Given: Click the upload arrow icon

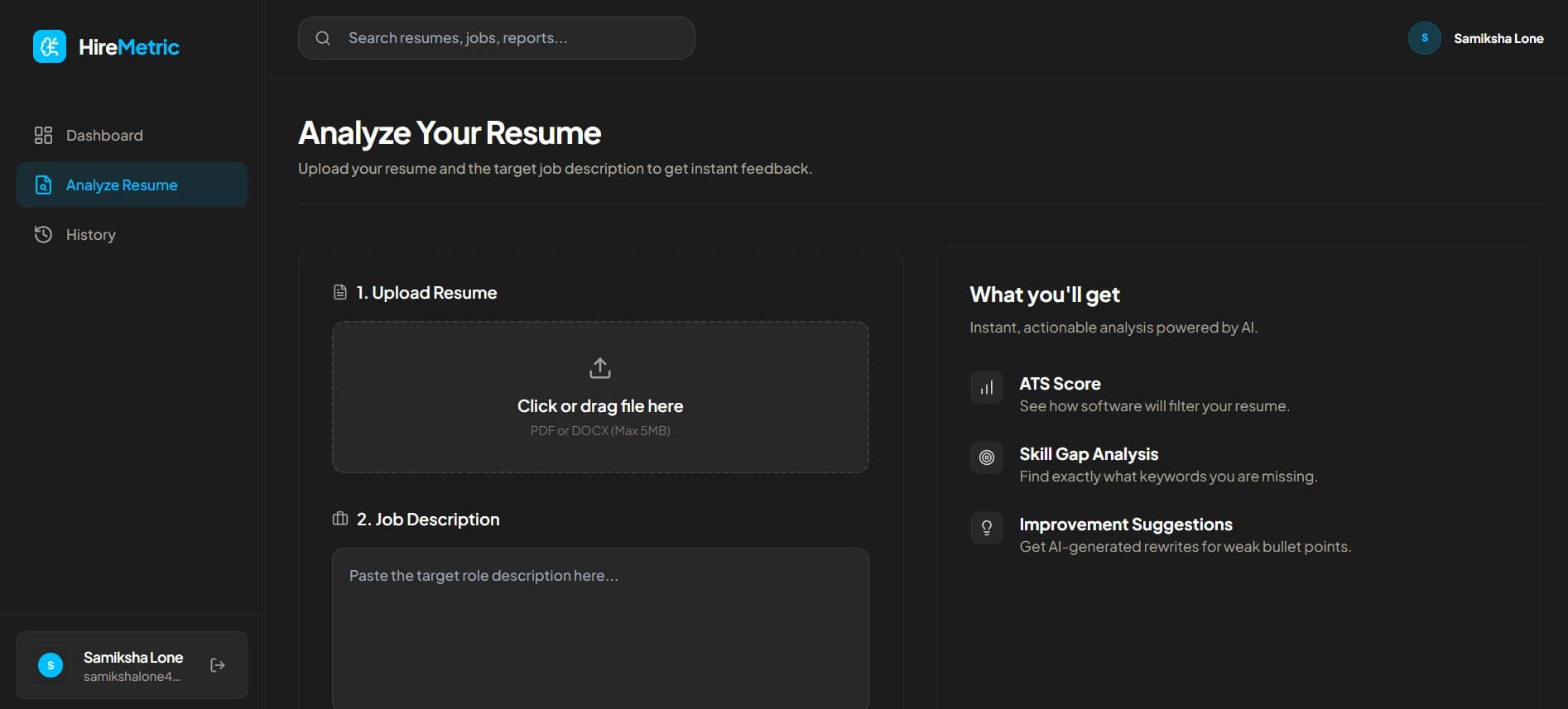Looking at the screenshot, I should [x=600, y=367].
